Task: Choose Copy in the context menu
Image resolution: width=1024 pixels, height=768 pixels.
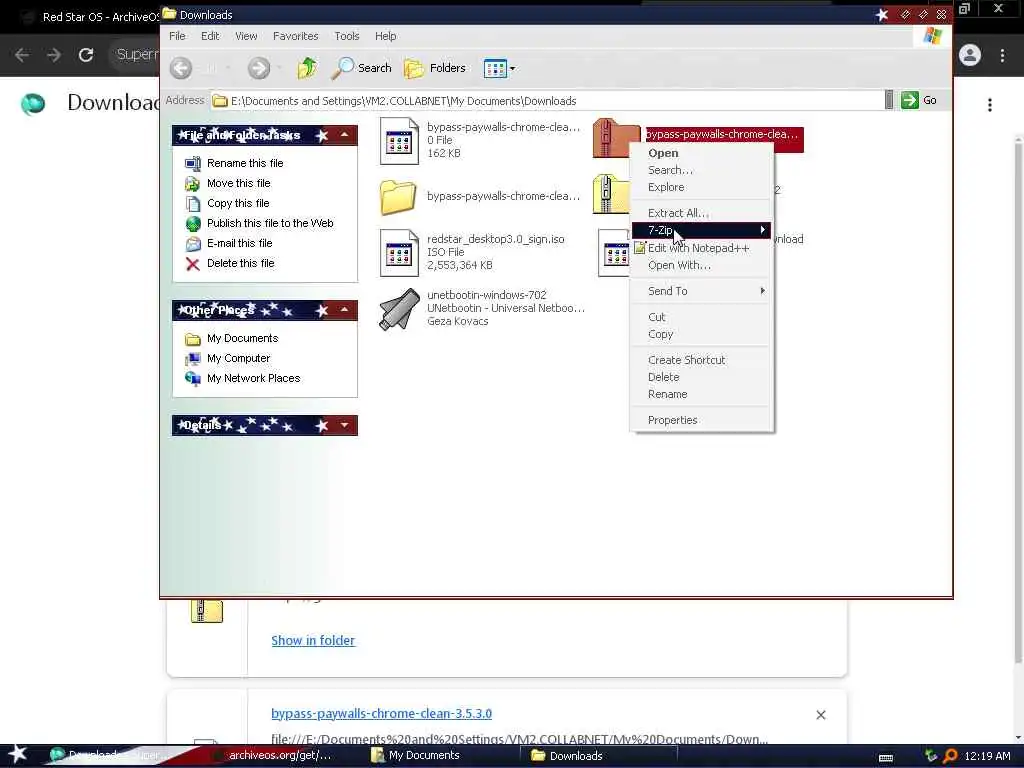Action: [x=701, y=334]
